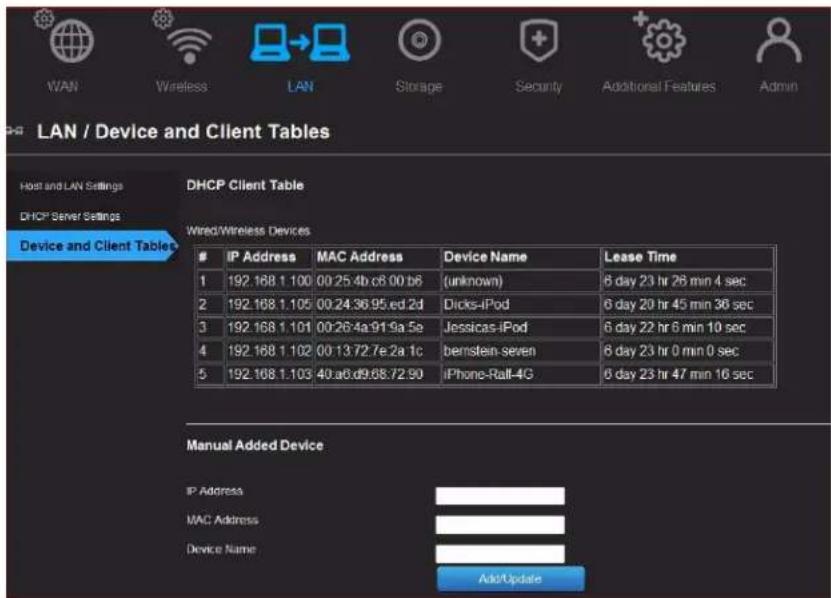Open the Wireless signal icon
This screenshot has width=831, height=598.
[x=189, y=45]
